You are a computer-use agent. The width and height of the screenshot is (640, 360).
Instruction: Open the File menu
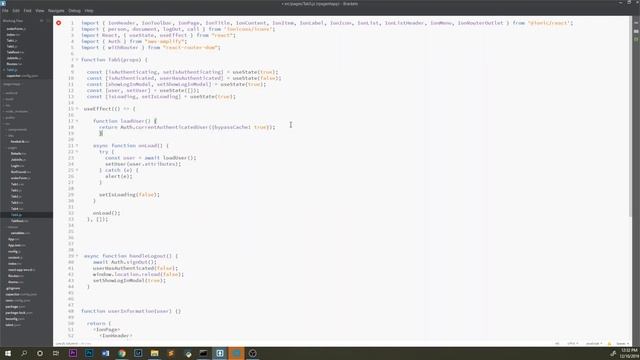(5, 11)
